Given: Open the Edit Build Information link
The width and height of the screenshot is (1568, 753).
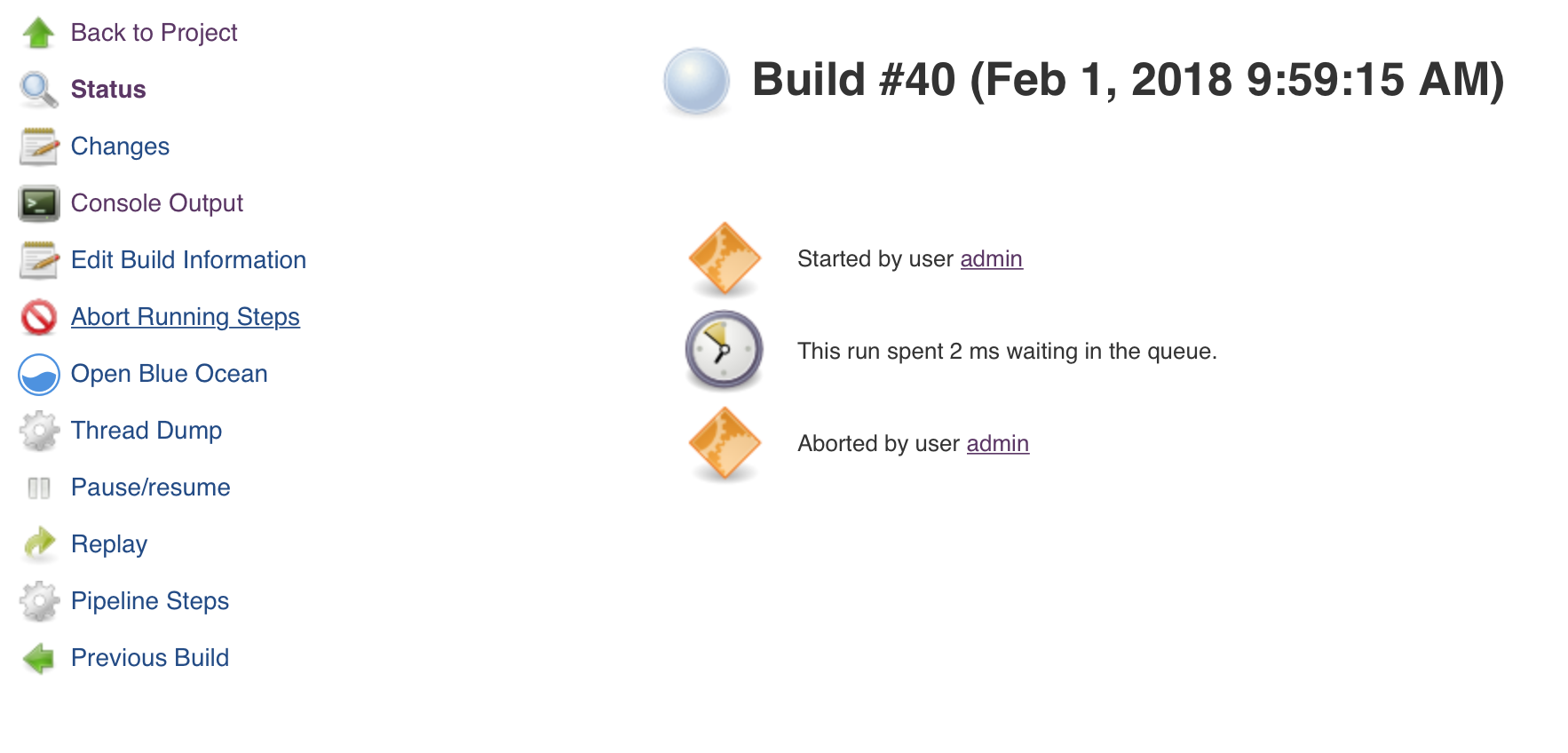Looking at the screenshot, I should 188,260.
